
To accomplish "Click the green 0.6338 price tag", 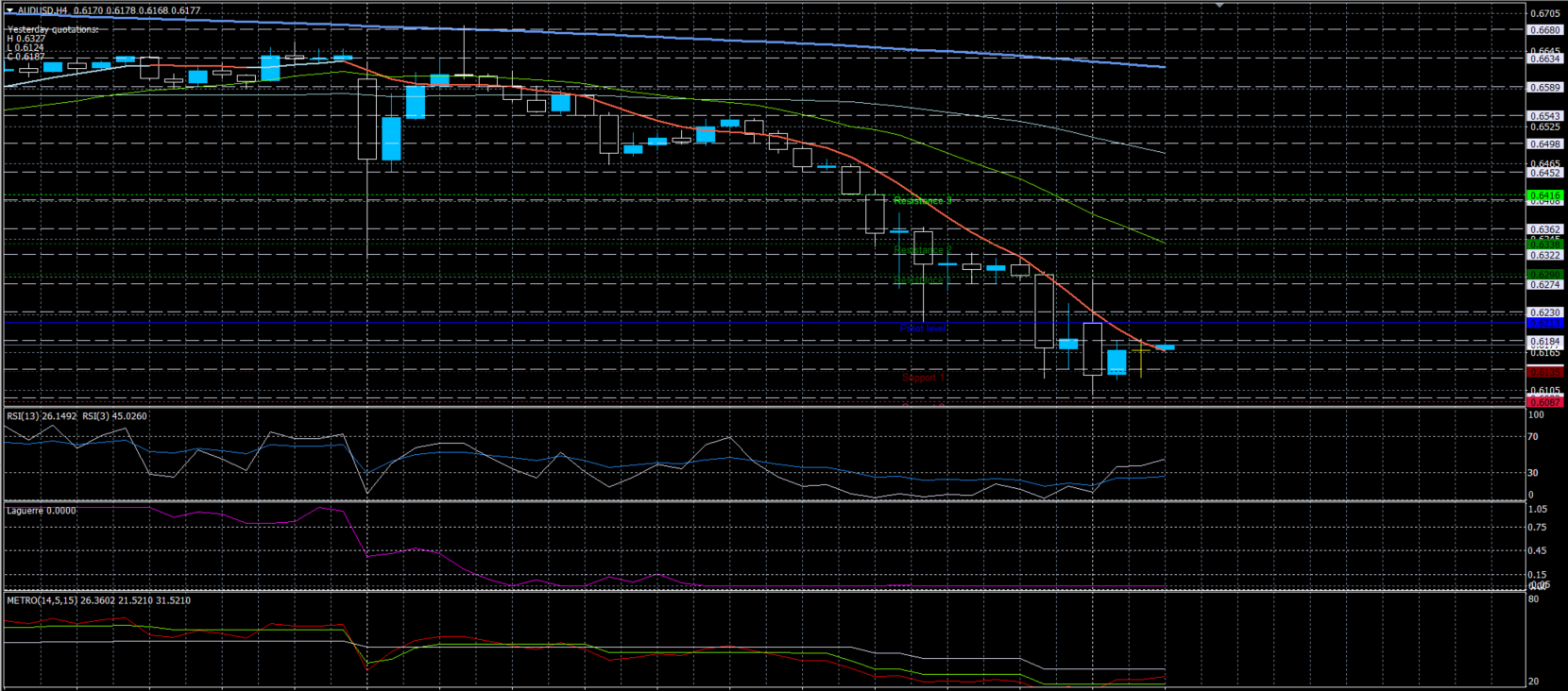I will click(x=1545, y=244).
